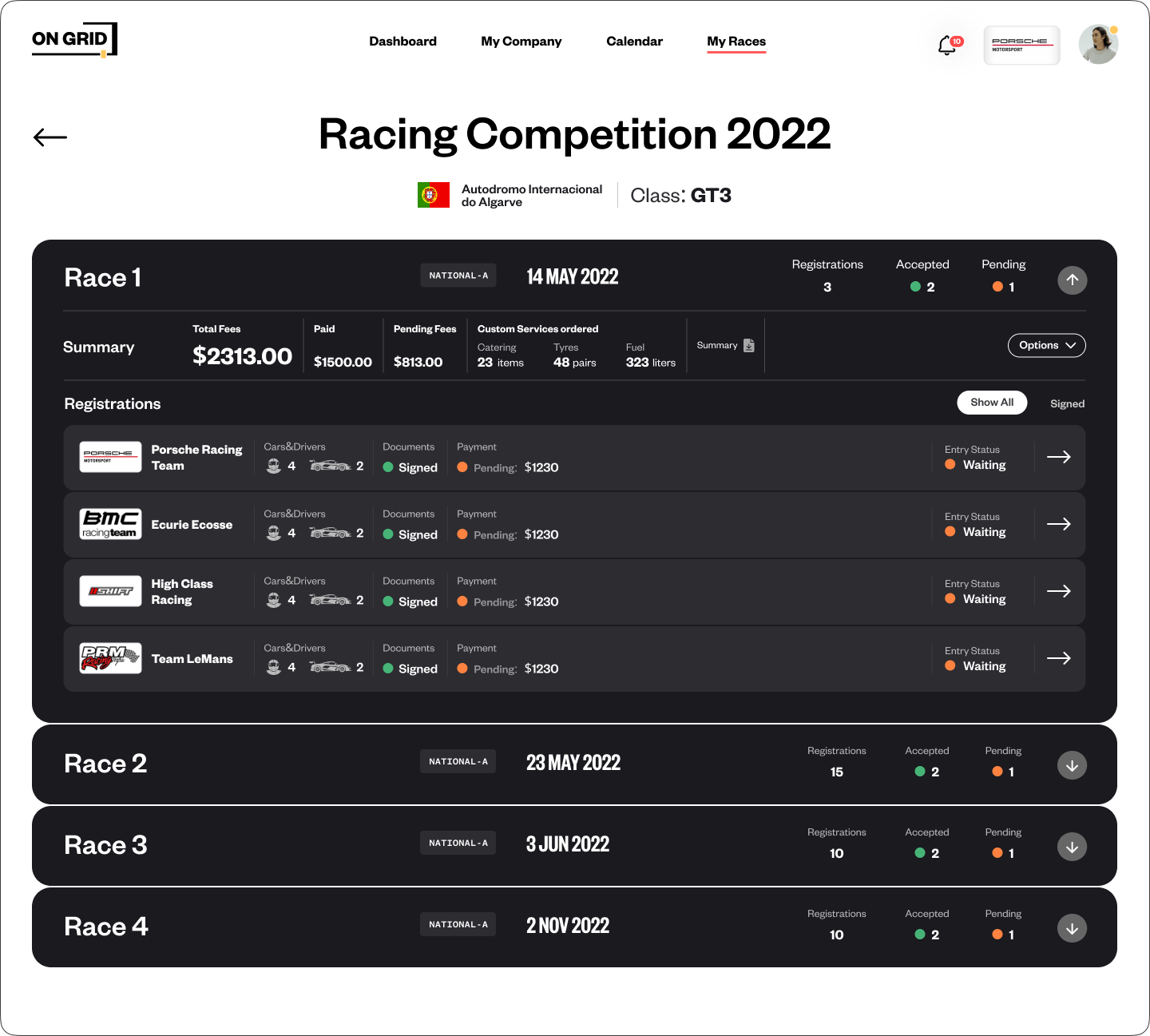Open High Class Racing registration arrow
The height and width of the screenshot is (1036, 1150).
pyautogui.click(x=1058, y=591)
